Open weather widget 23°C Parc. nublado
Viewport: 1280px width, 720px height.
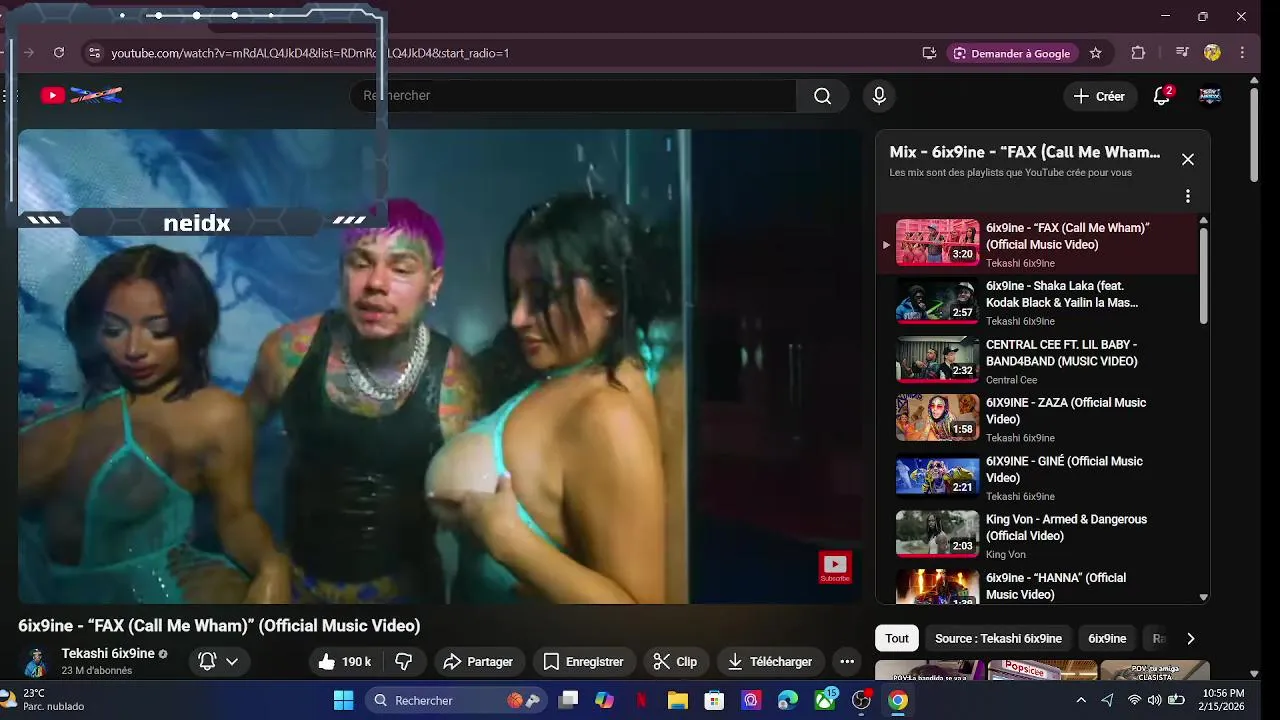(x=45, y=700)
